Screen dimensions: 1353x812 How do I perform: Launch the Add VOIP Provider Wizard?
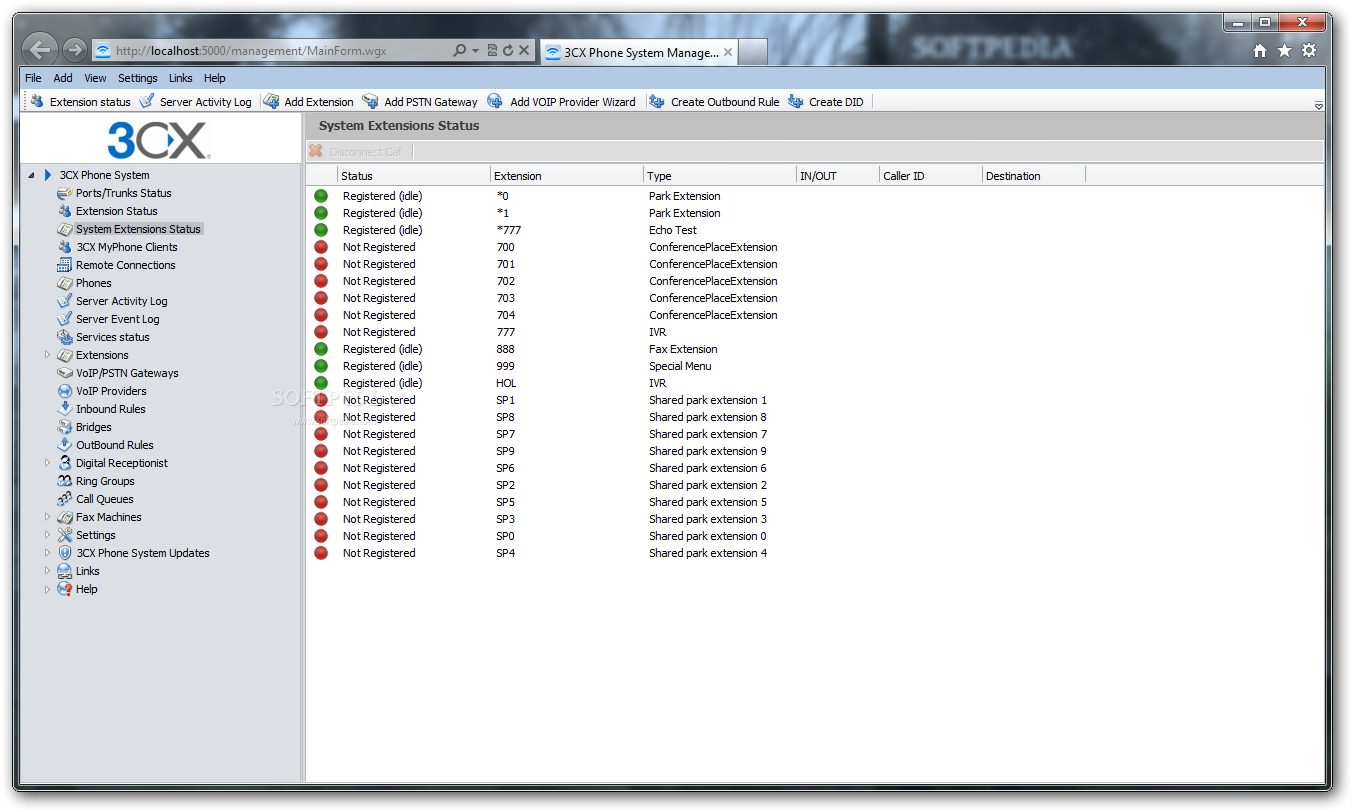(561, 102)
